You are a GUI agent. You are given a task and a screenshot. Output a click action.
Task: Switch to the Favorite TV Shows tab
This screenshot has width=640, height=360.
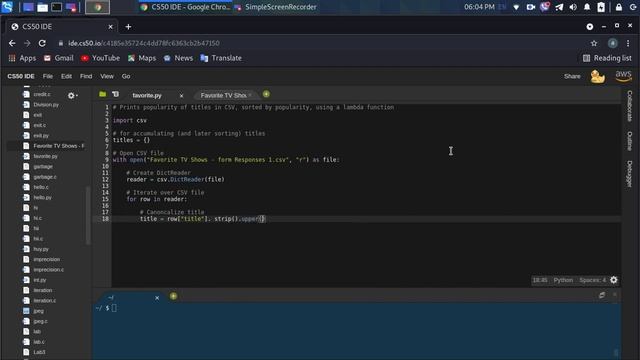pos(223,96)
